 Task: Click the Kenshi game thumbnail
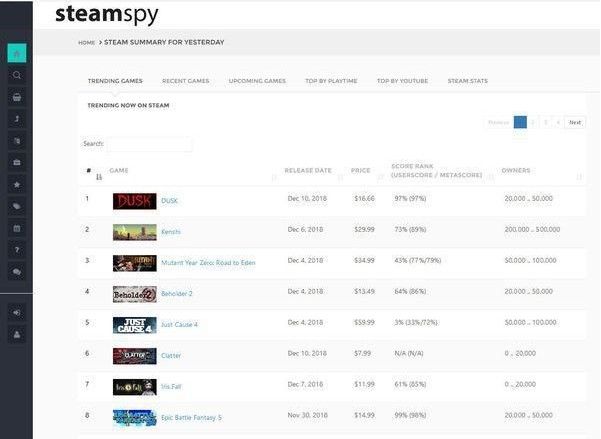(135, 232)
